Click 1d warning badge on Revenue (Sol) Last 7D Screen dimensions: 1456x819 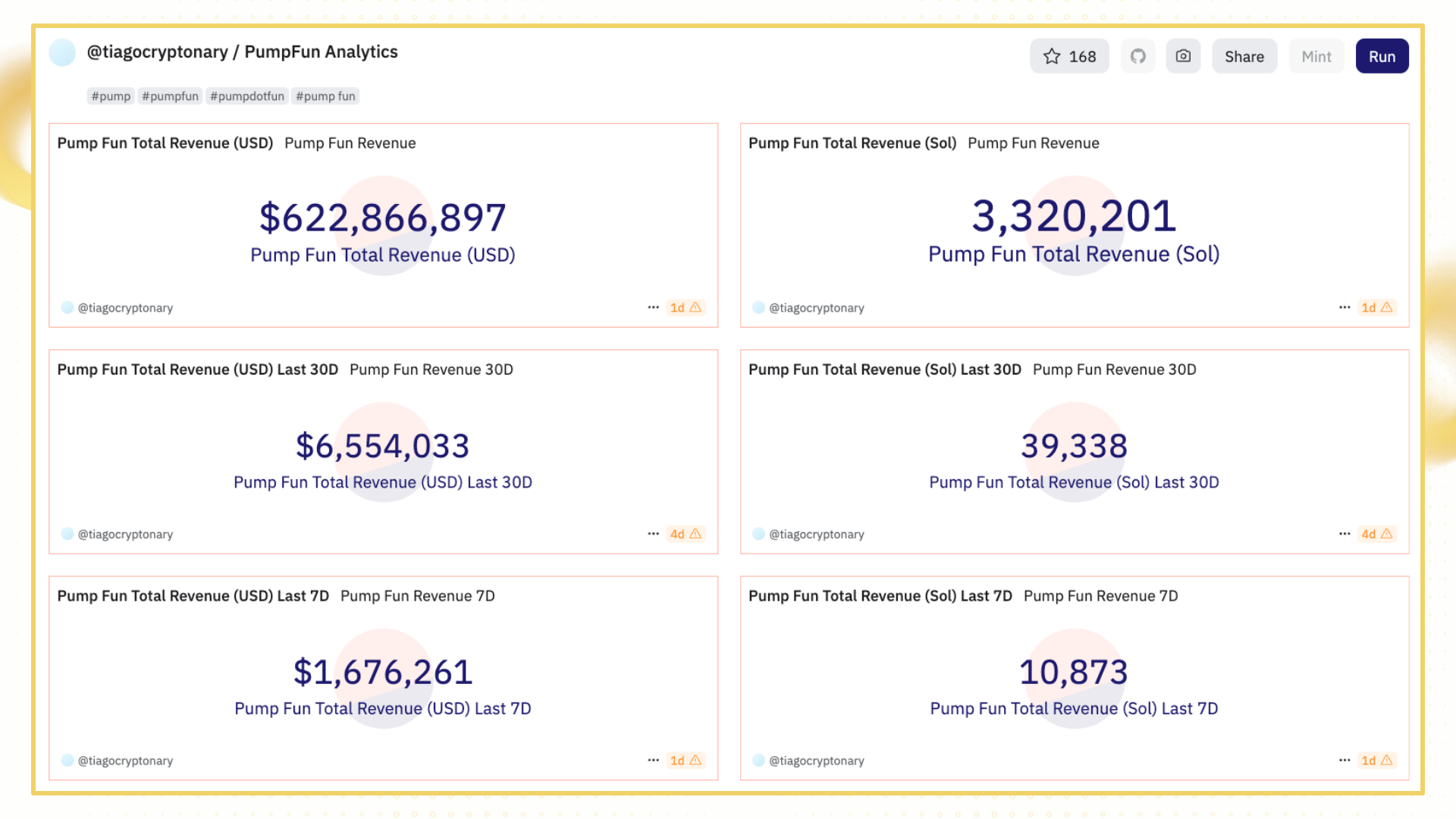click(x=1376, y=761)
